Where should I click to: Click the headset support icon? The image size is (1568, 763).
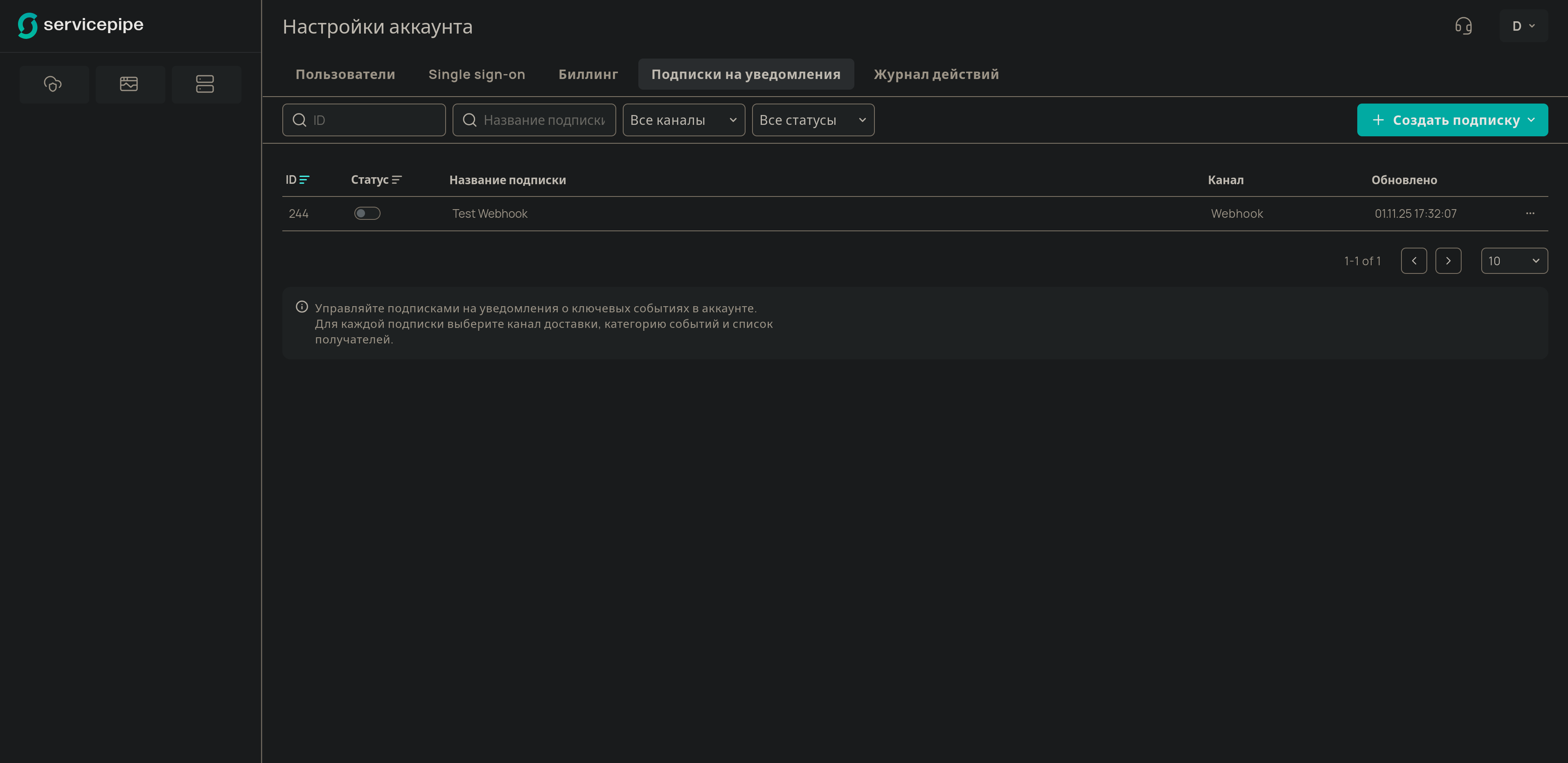[1463, 26]
